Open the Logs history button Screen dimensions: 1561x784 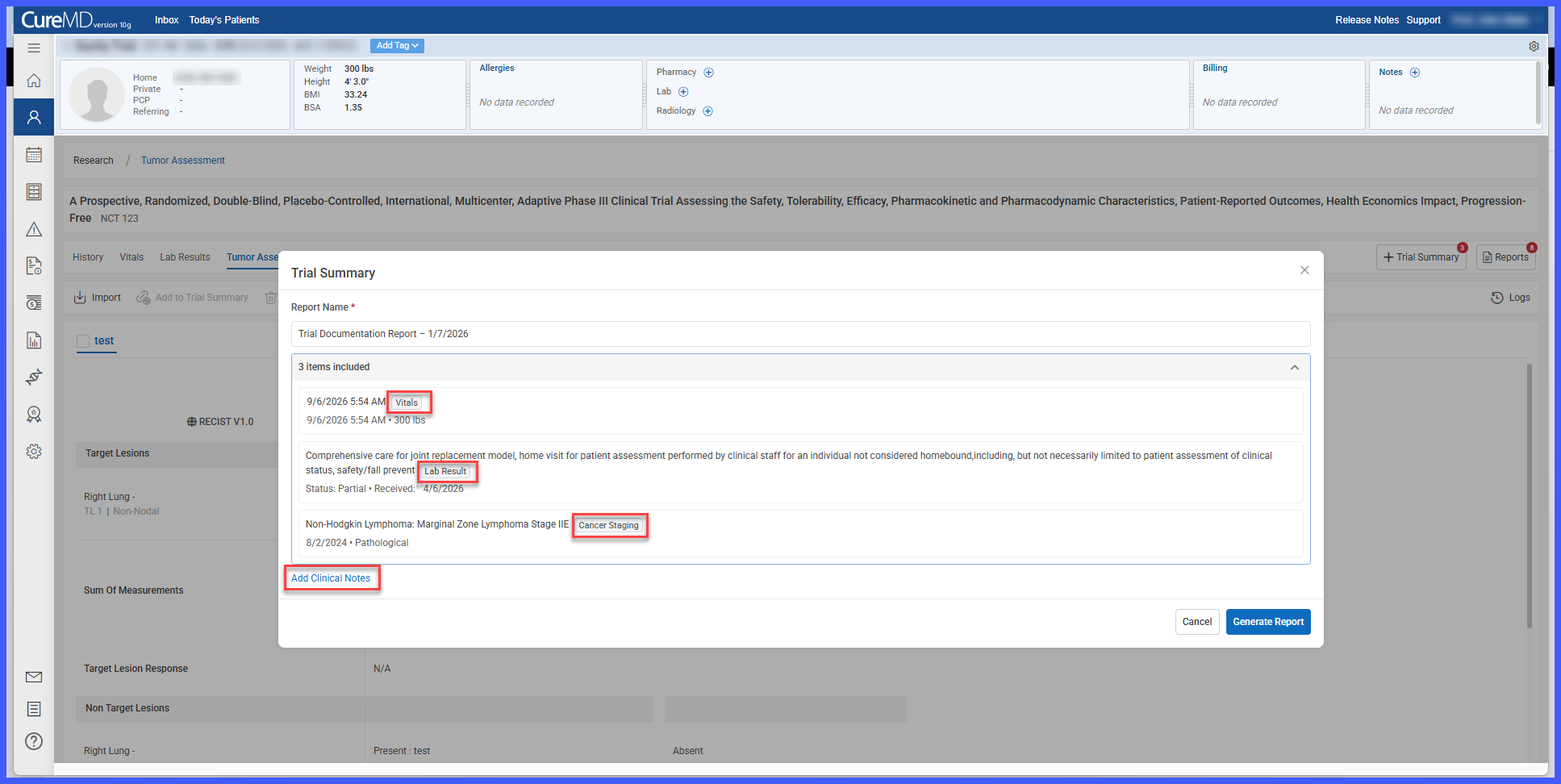[1510, 298]
